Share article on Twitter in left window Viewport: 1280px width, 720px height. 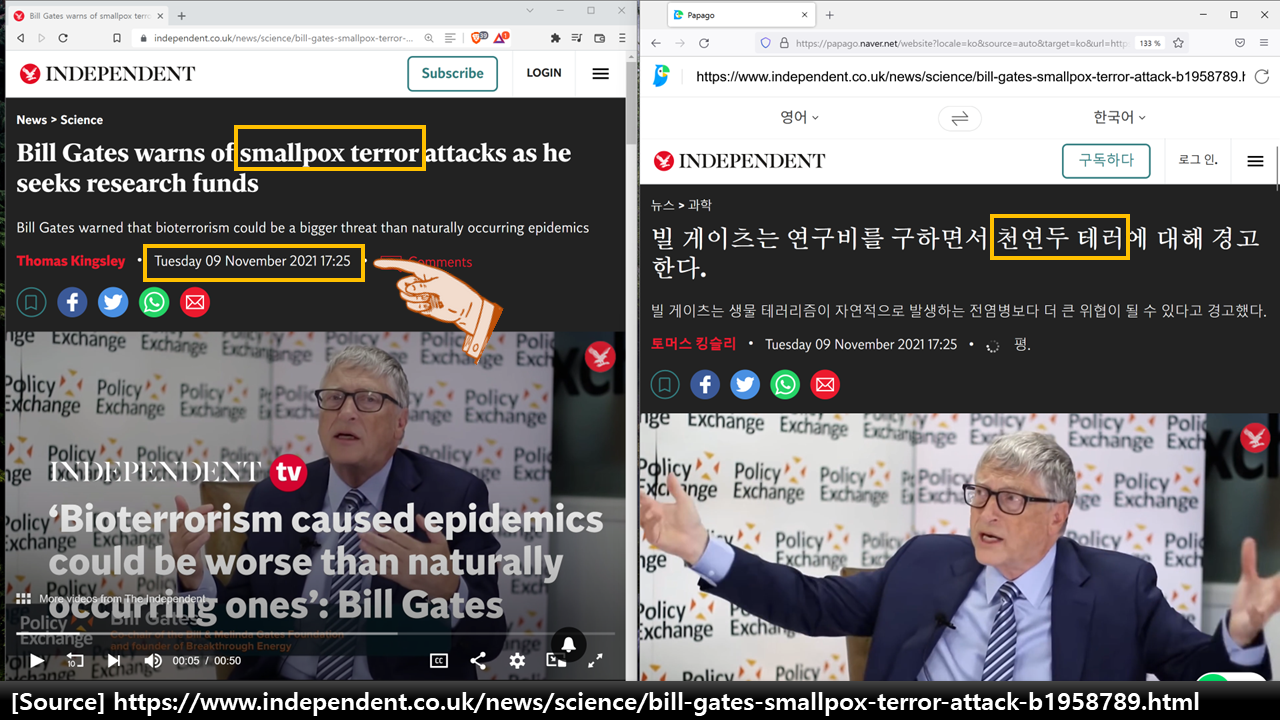click(113, 302)
